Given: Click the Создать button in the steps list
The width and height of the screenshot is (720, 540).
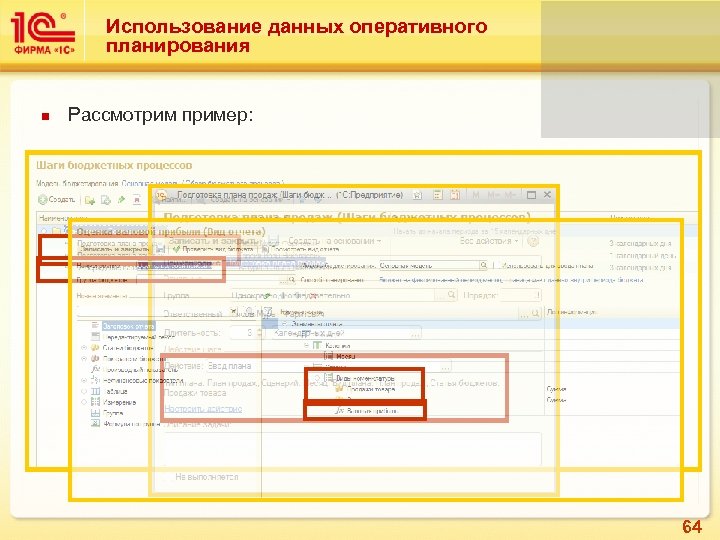Looking at the screenshot, I should (57, 200).
